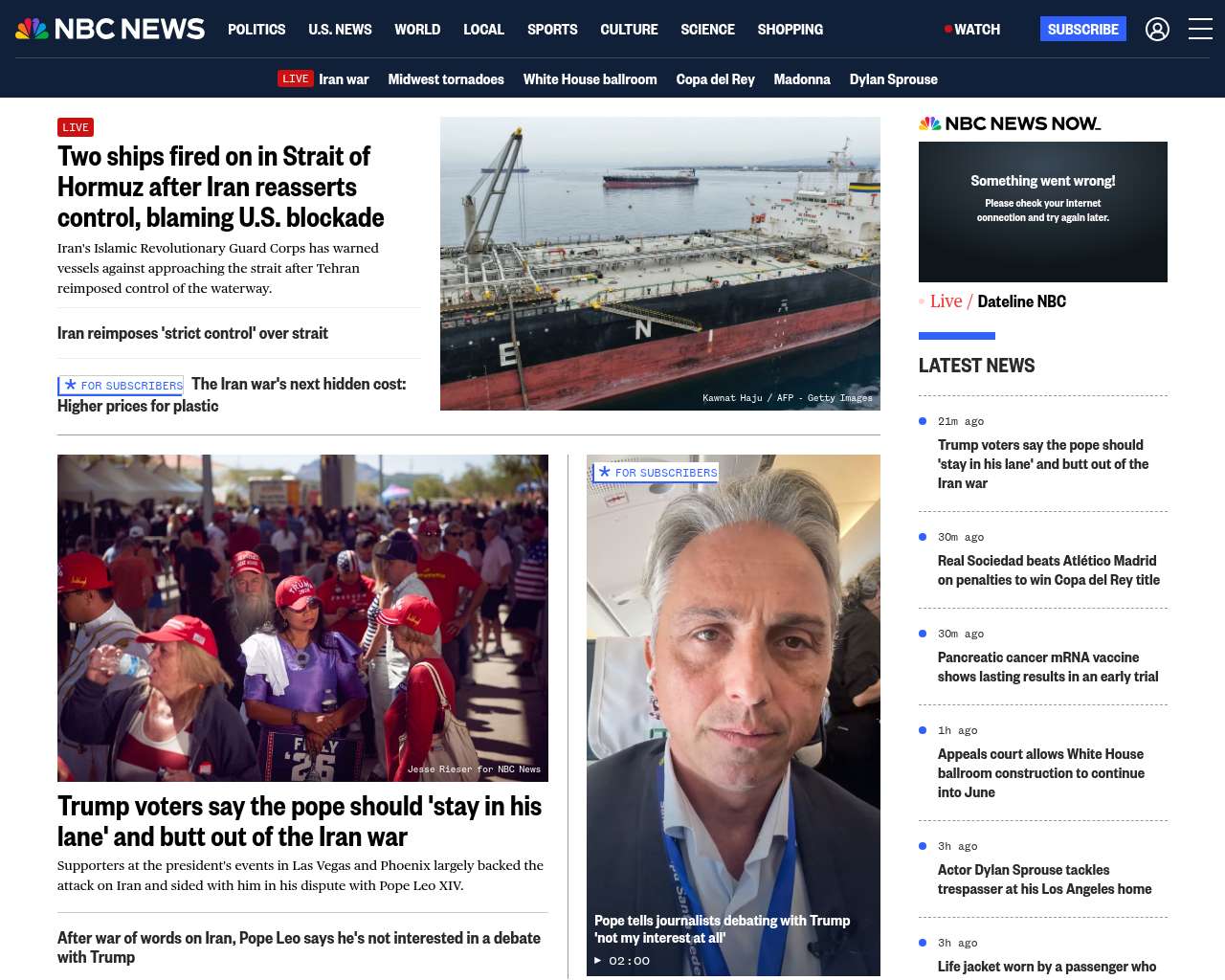This screenshot has width=1225, height=980.
Task: Click the LIVE tag above the Hormuz headline
Action: point(76,127)
